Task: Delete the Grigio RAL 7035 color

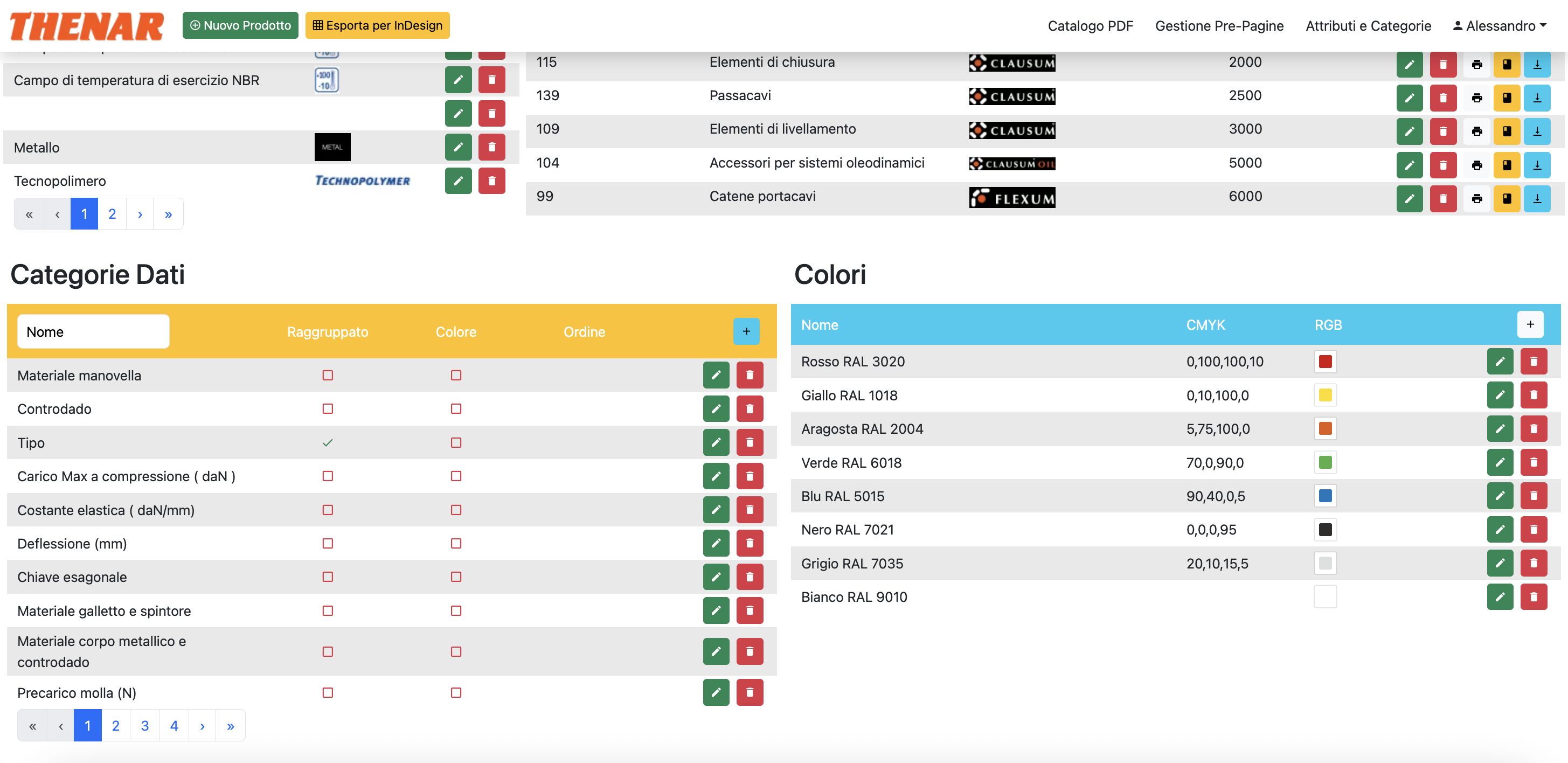Action: (x=1534, y=563)
